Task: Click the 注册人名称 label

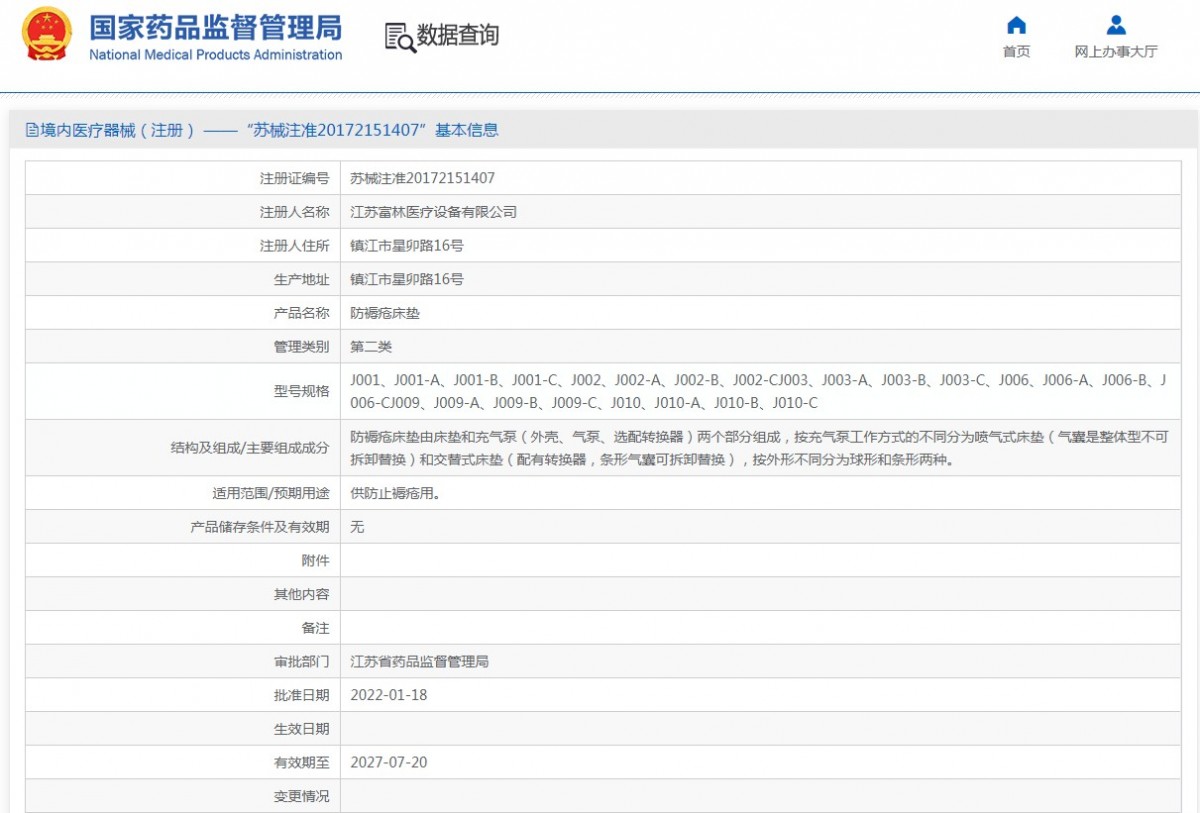Action: (x=294, y=212)
